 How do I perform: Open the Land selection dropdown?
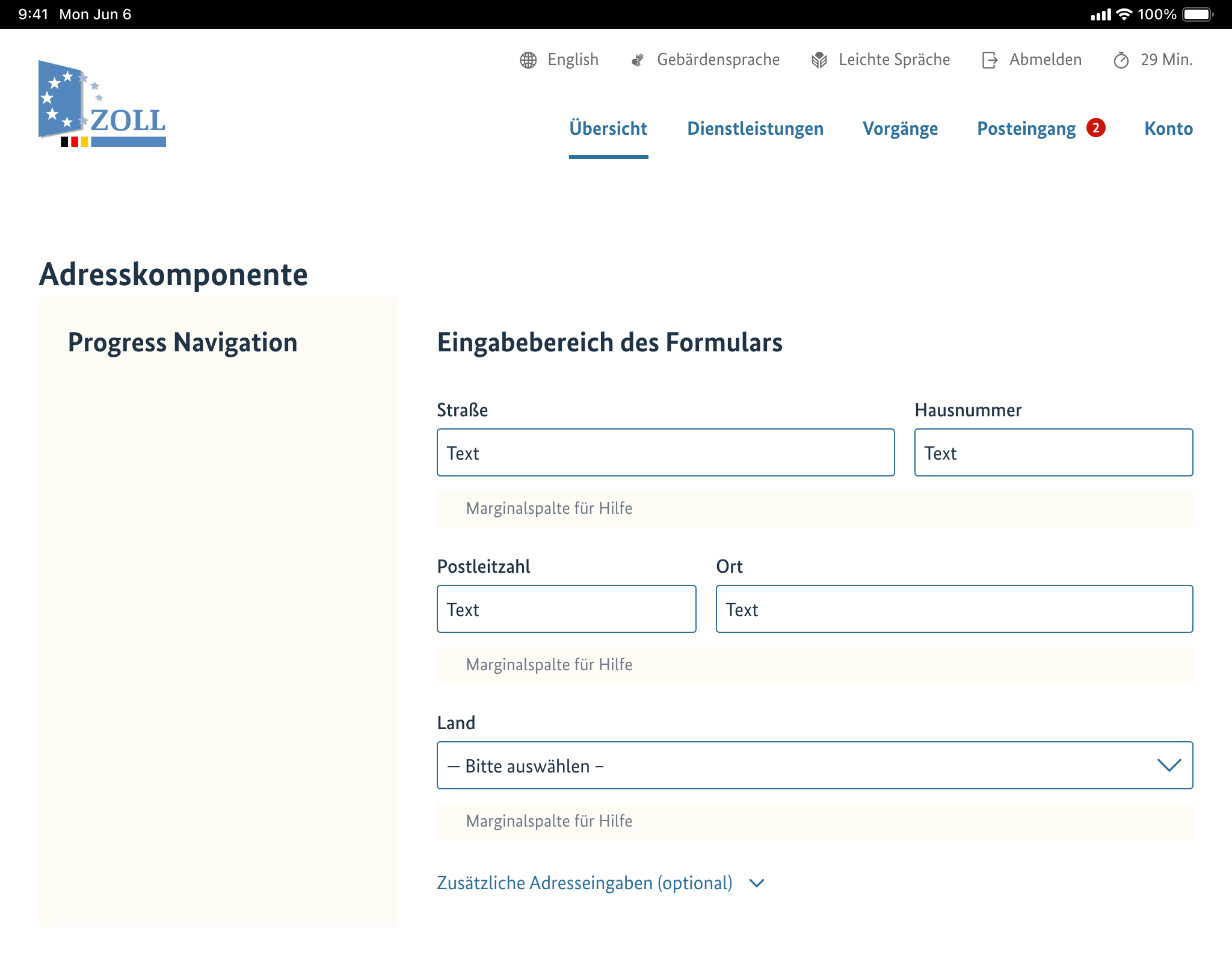[x=815, y=765]
